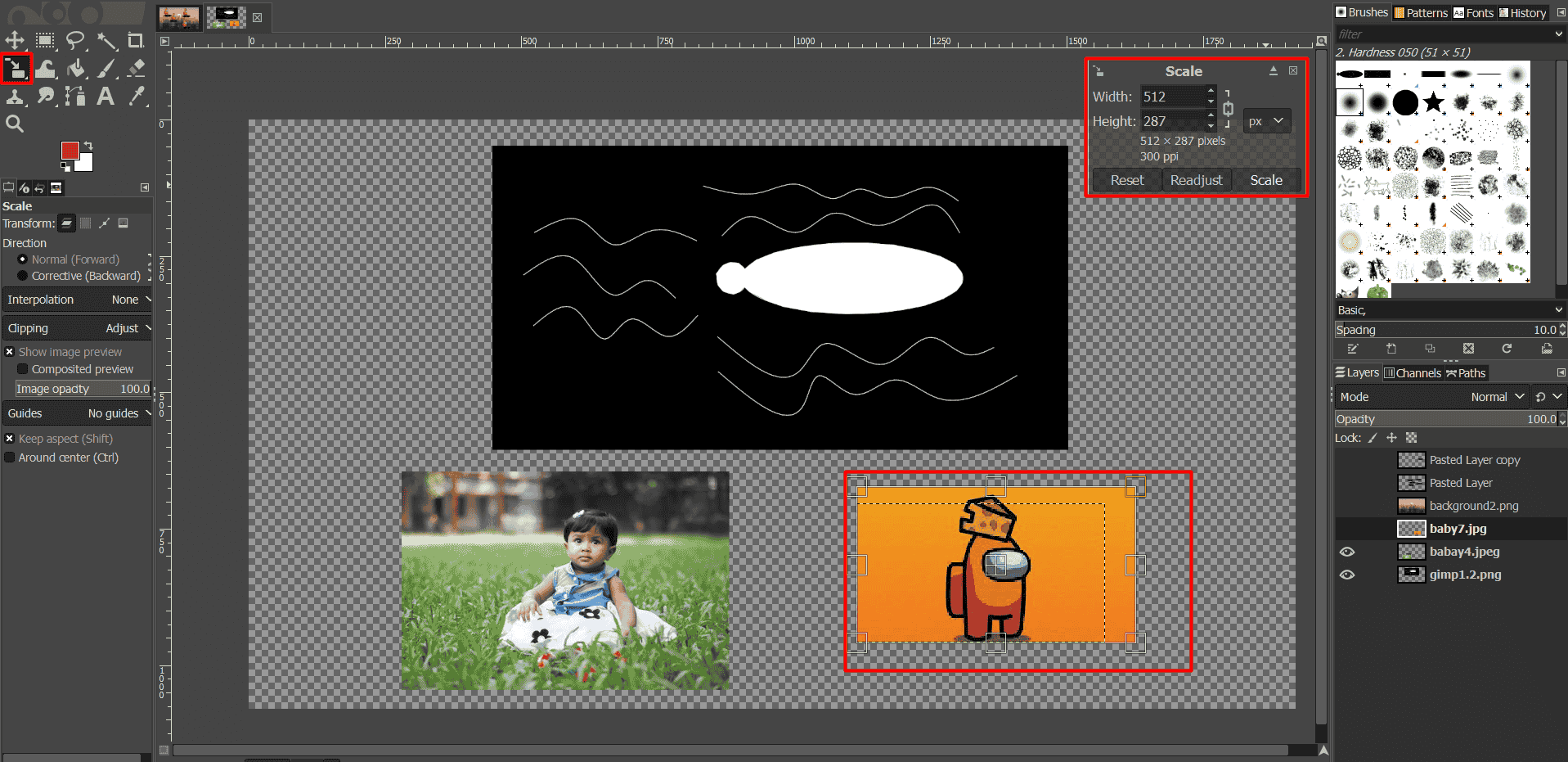Image resolution: width=1568 pixels, height=762 pixels.
Task: Open Layers panel configuration menu arrow
Action: [x=1561, y=372]
